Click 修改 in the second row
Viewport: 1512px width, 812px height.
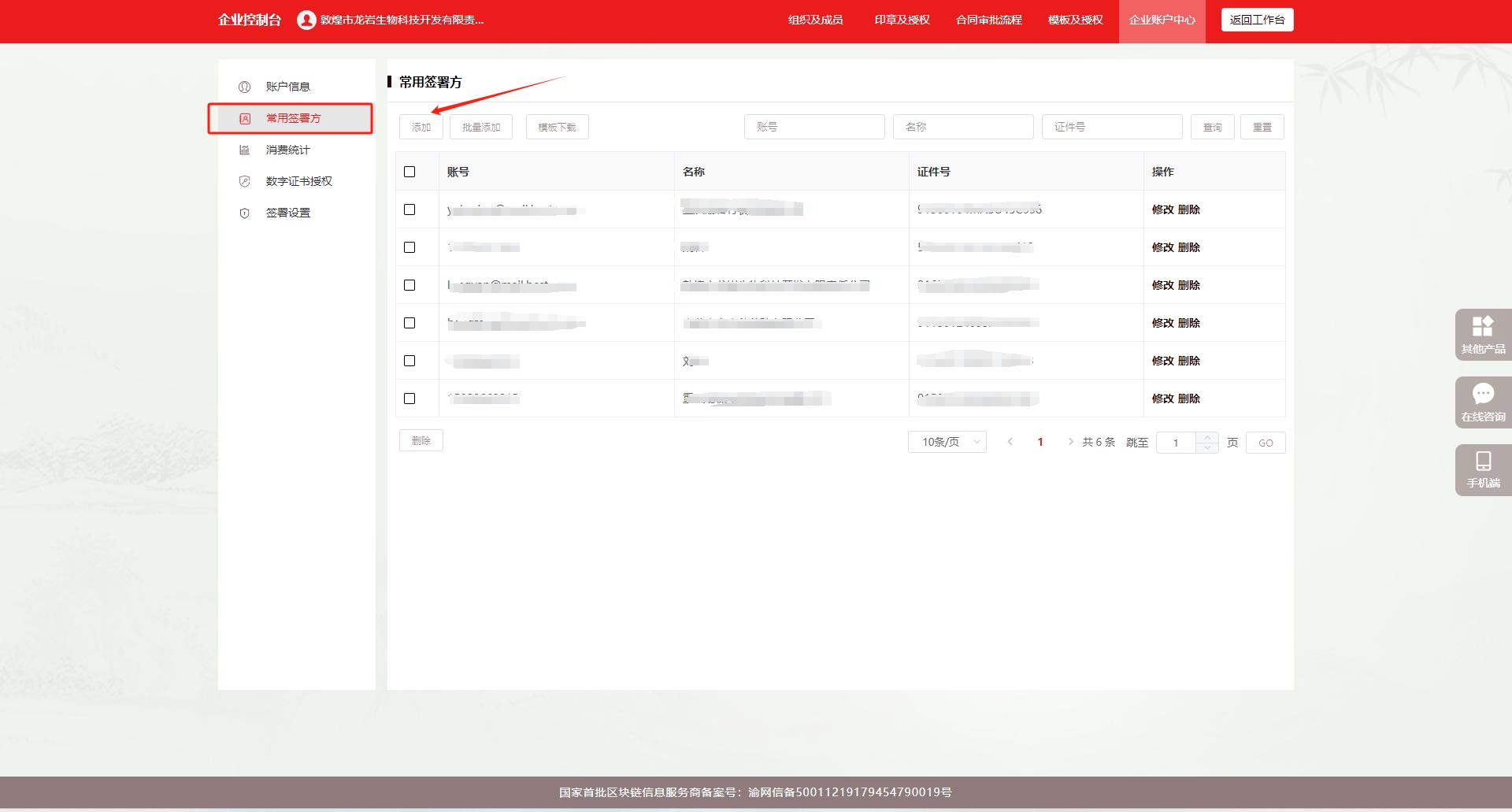click(1162, 247)
